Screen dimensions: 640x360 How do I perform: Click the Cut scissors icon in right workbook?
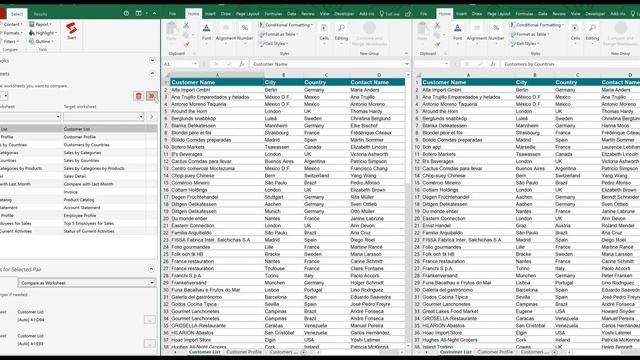(x=437, y=25)
